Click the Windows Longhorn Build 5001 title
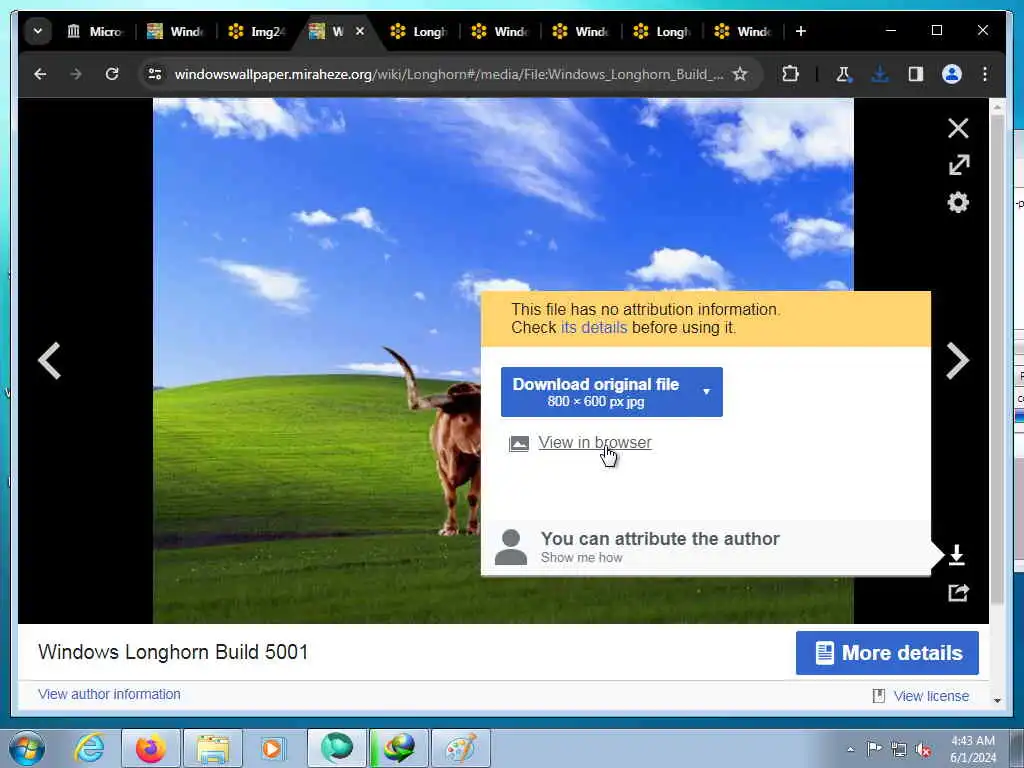The height and width of the screenshot is (768, 1024). coord(173,652)
